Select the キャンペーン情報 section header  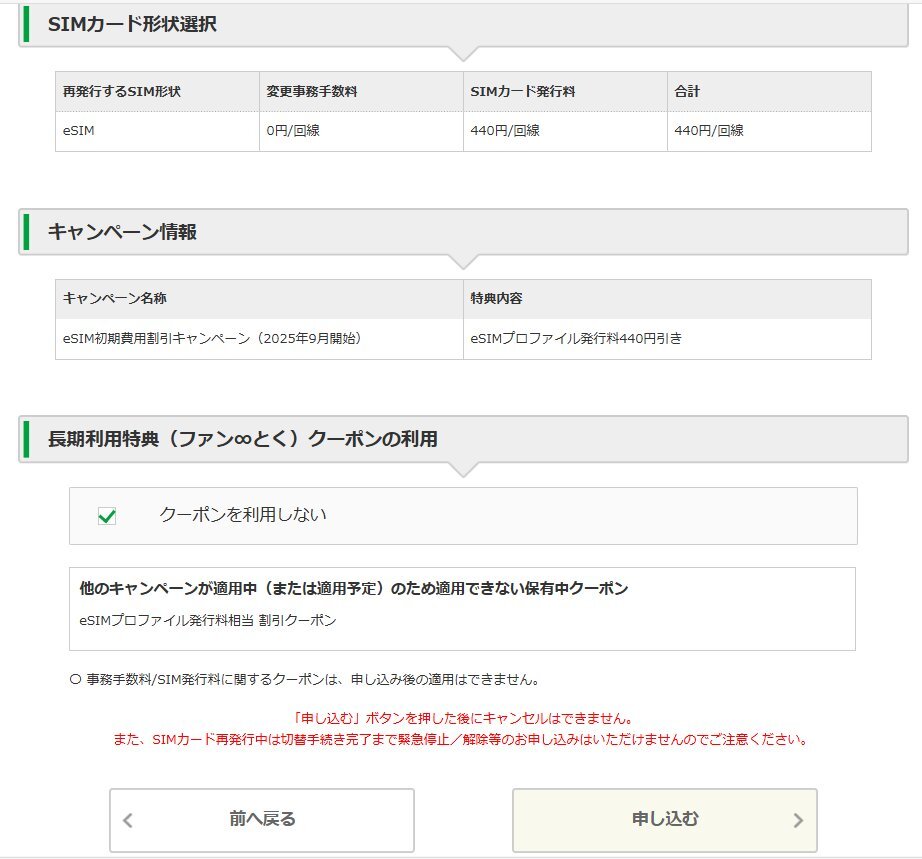pos(122,232)
